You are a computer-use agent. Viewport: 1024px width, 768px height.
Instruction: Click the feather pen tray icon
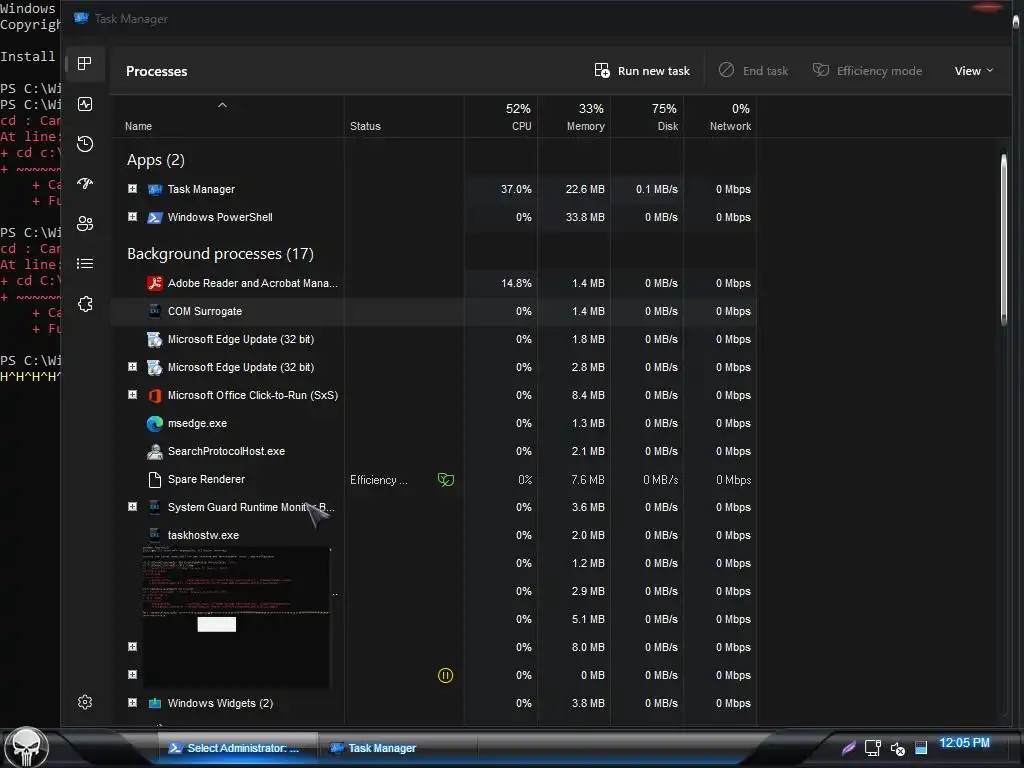(x=848, y=747)
